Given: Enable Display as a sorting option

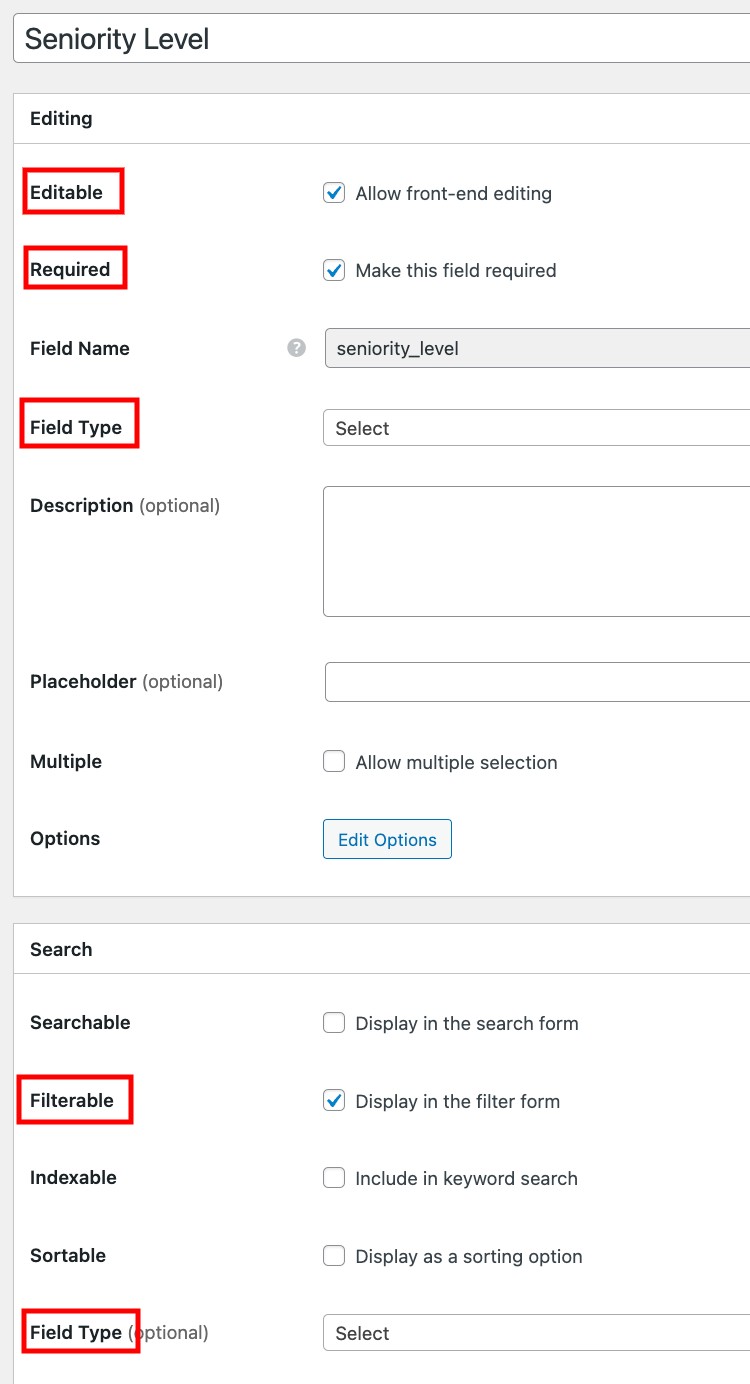Looking at the screenshot, I should click(333, 1256).
